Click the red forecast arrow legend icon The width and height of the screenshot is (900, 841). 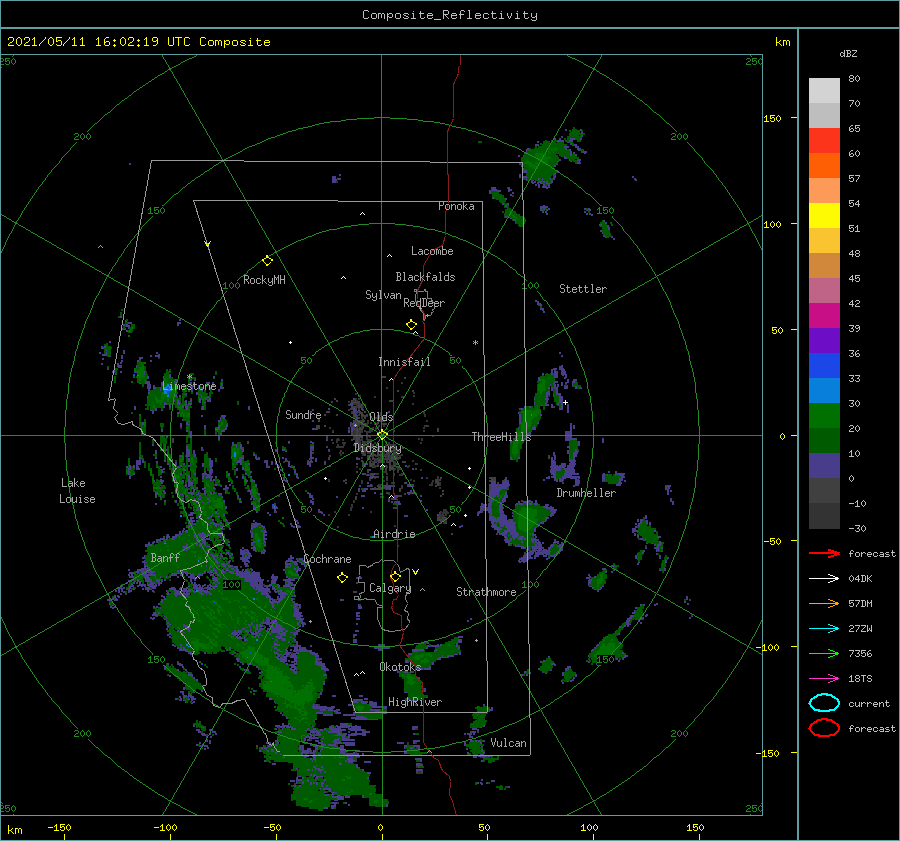coord(824,553)
